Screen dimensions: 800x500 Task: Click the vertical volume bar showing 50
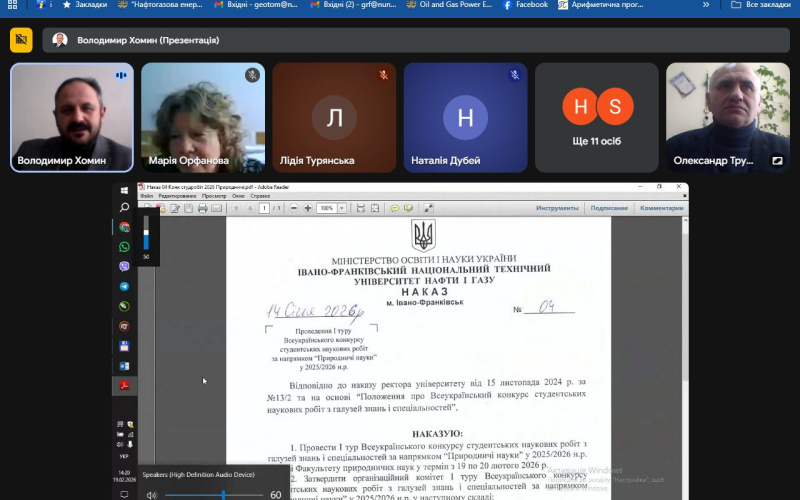(146, 233)
